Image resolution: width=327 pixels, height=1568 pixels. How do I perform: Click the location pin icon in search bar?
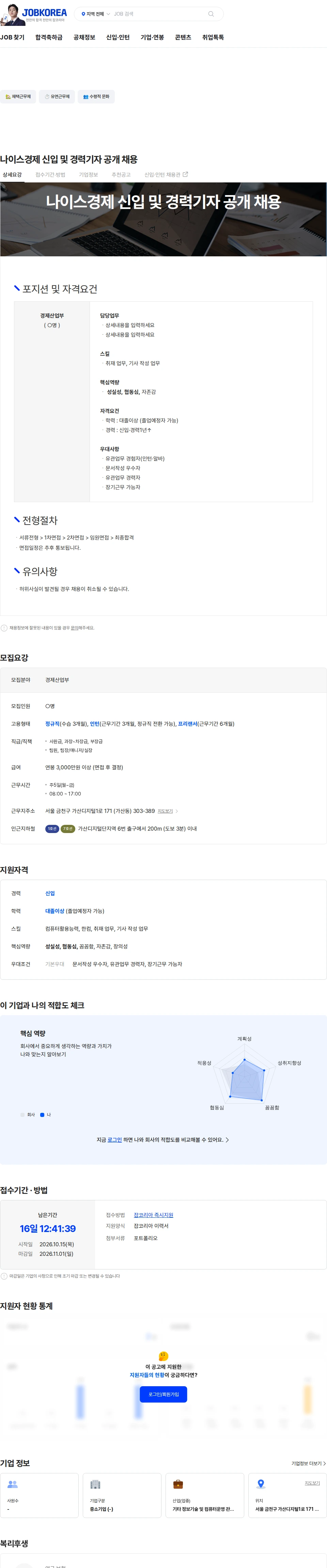click(83, 14)
